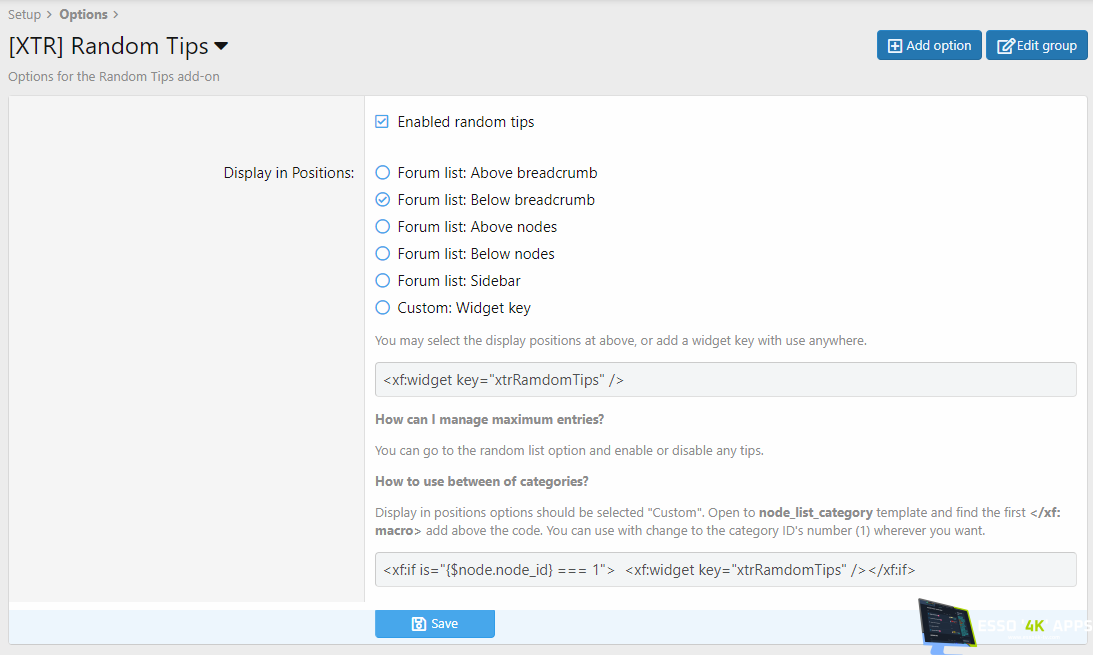The height and width of the screenshot is (655, 1093).
Task: Select Forum list: Above breadcrumb radio
Action: (382, 173)
